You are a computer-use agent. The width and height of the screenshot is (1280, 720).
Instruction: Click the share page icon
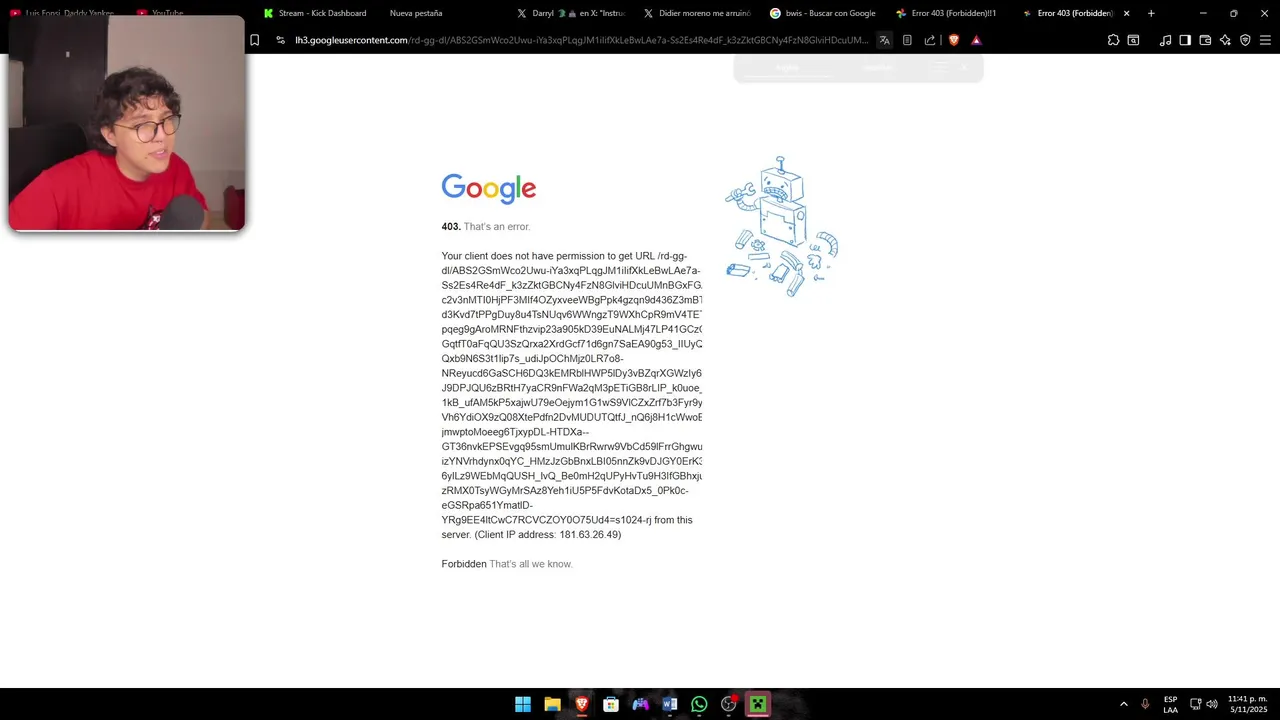tap(930, 40)
